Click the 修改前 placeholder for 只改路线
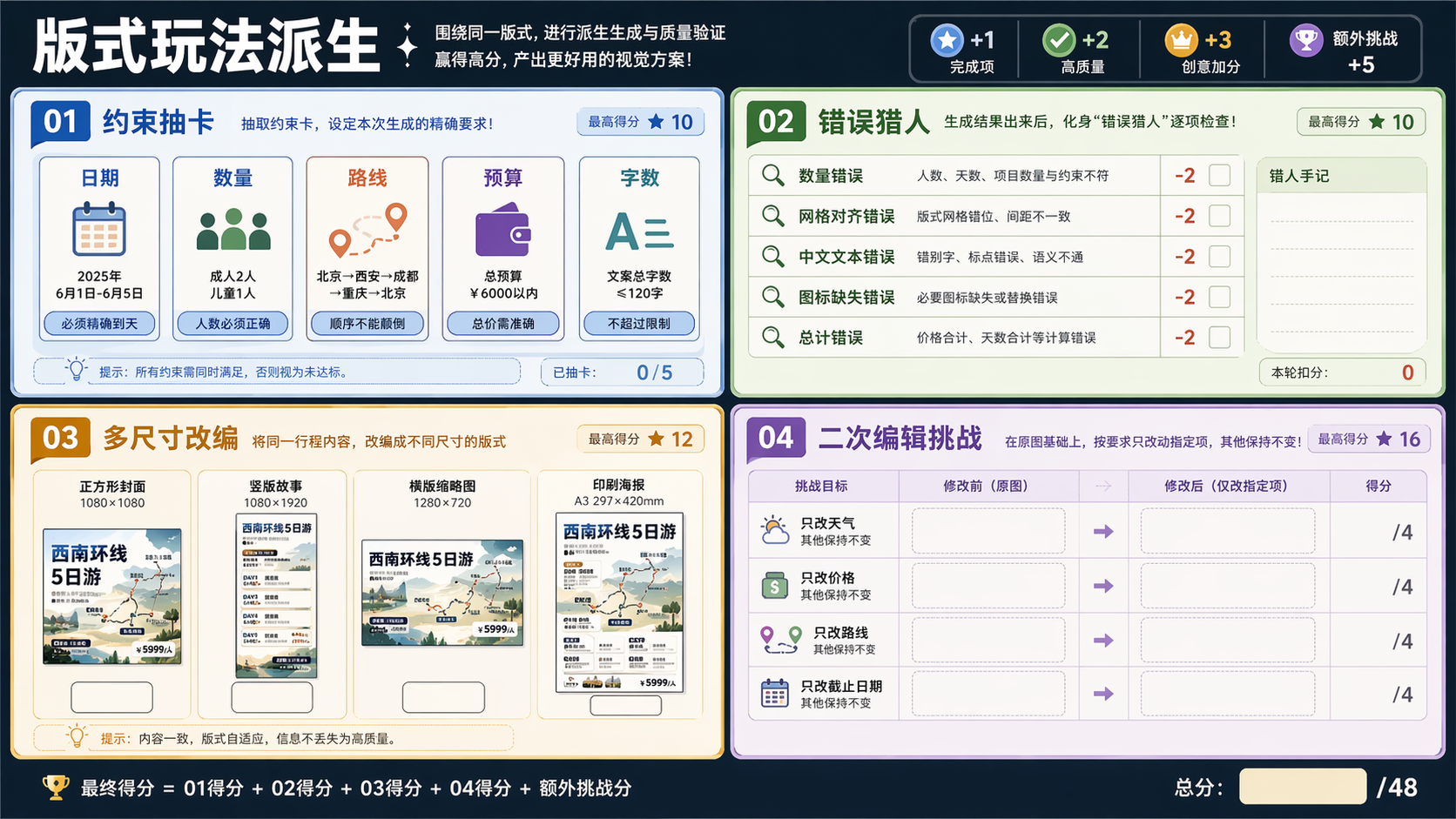Viewport: 1456px width, 819px height. pos(988,641)
